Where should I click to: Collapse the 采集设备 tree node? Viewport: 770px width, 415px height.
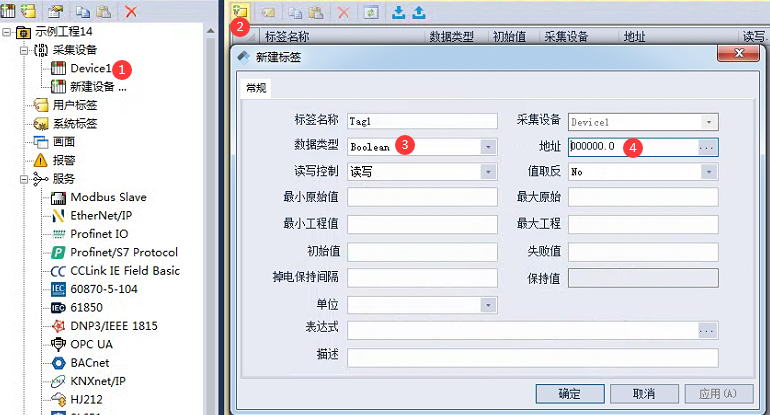click(x=24, y=50)
